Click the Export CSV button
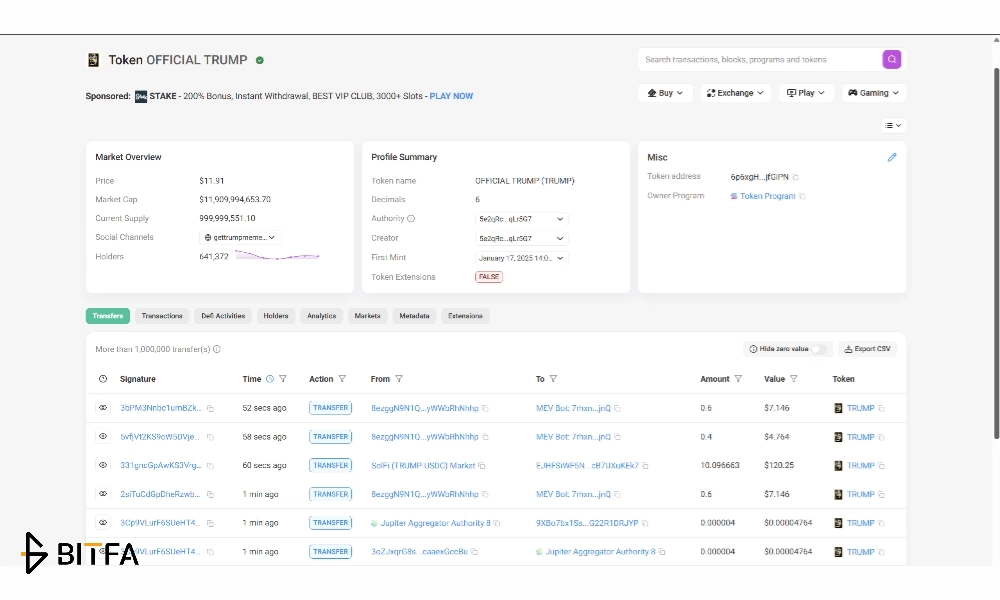 [x=867, y=349]
